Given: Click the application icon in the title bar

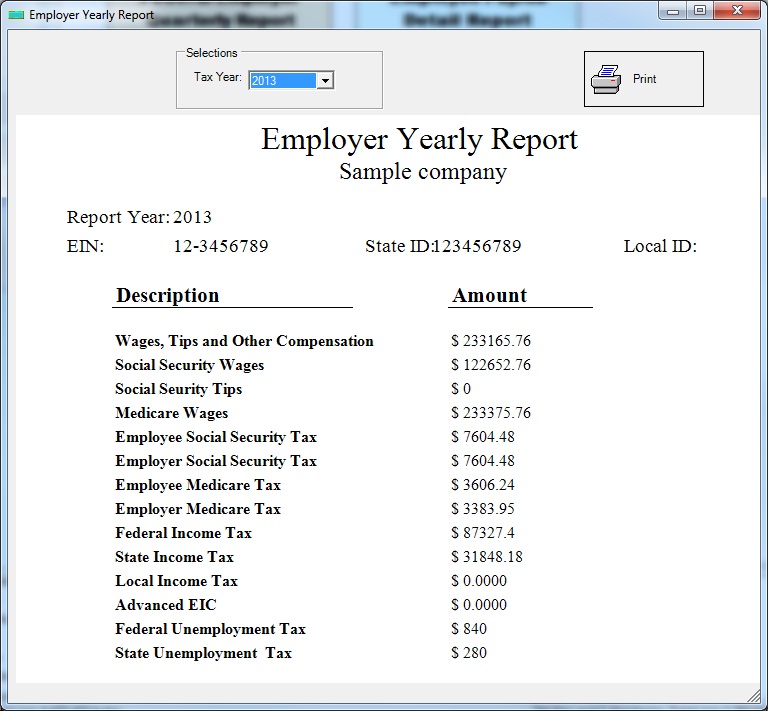Looking at the screenshot, I should [x=16, y=15].
